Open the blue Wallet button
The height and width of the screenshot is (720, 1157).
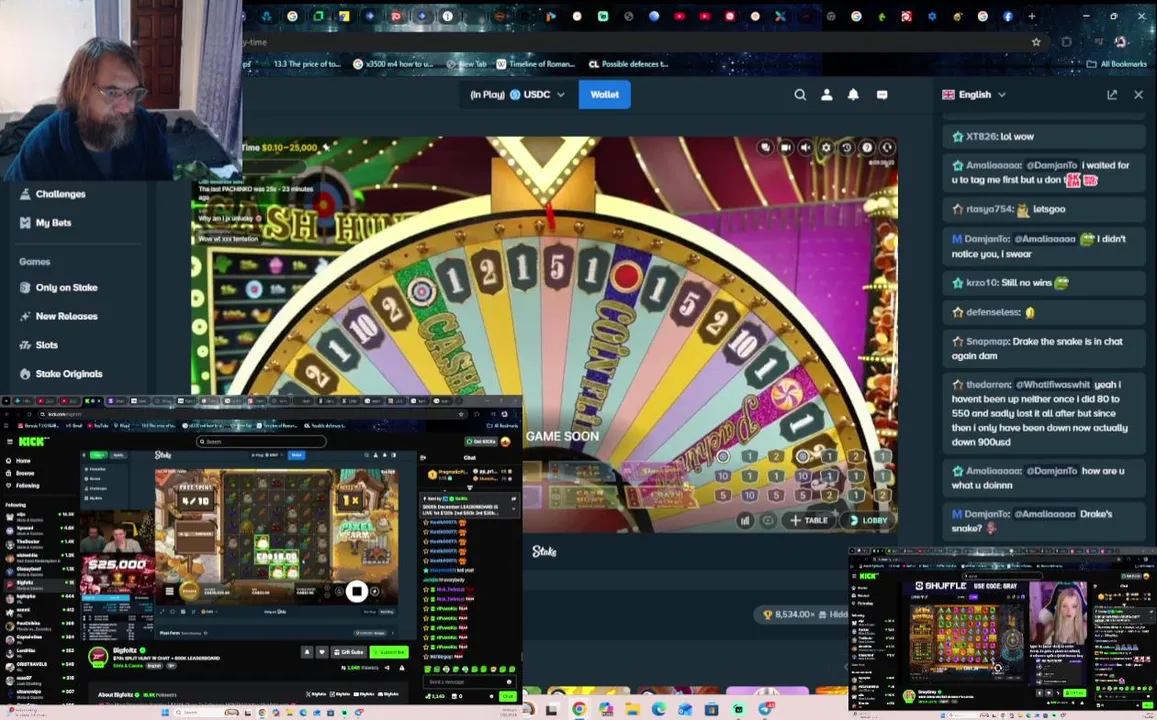point(604,94)
